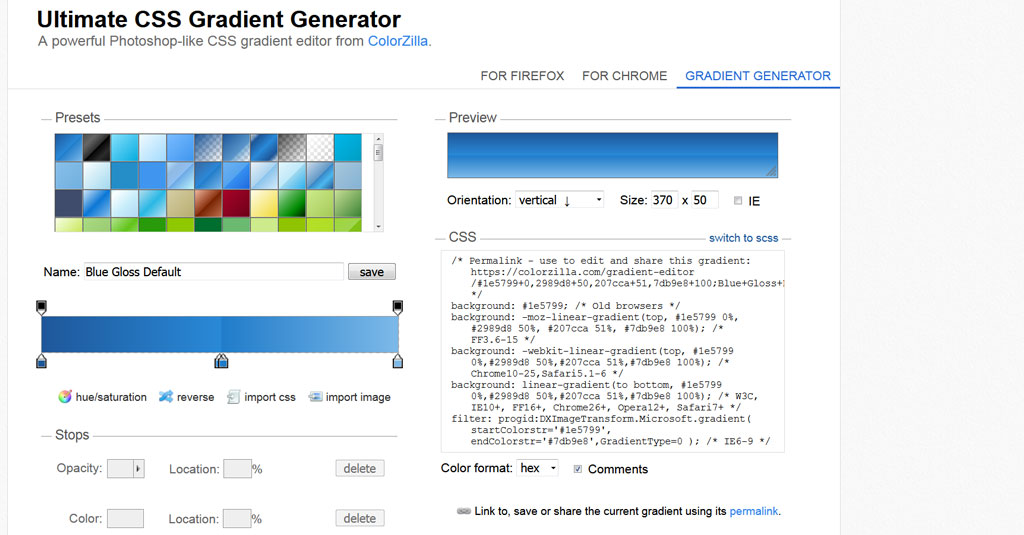Click the presets panel scrollbar

[378, 180]
